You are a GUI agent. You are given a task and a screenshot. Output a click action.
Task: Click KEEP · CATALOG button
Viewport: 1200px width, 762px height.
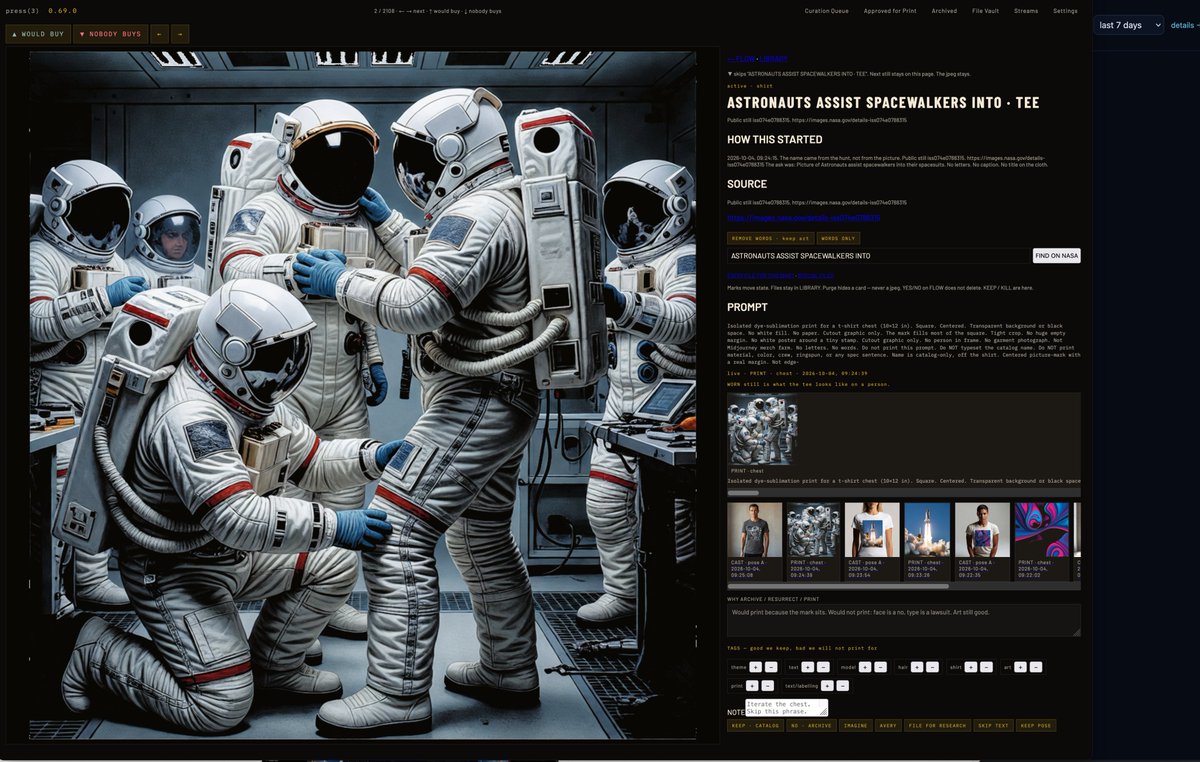click(755, 725)
